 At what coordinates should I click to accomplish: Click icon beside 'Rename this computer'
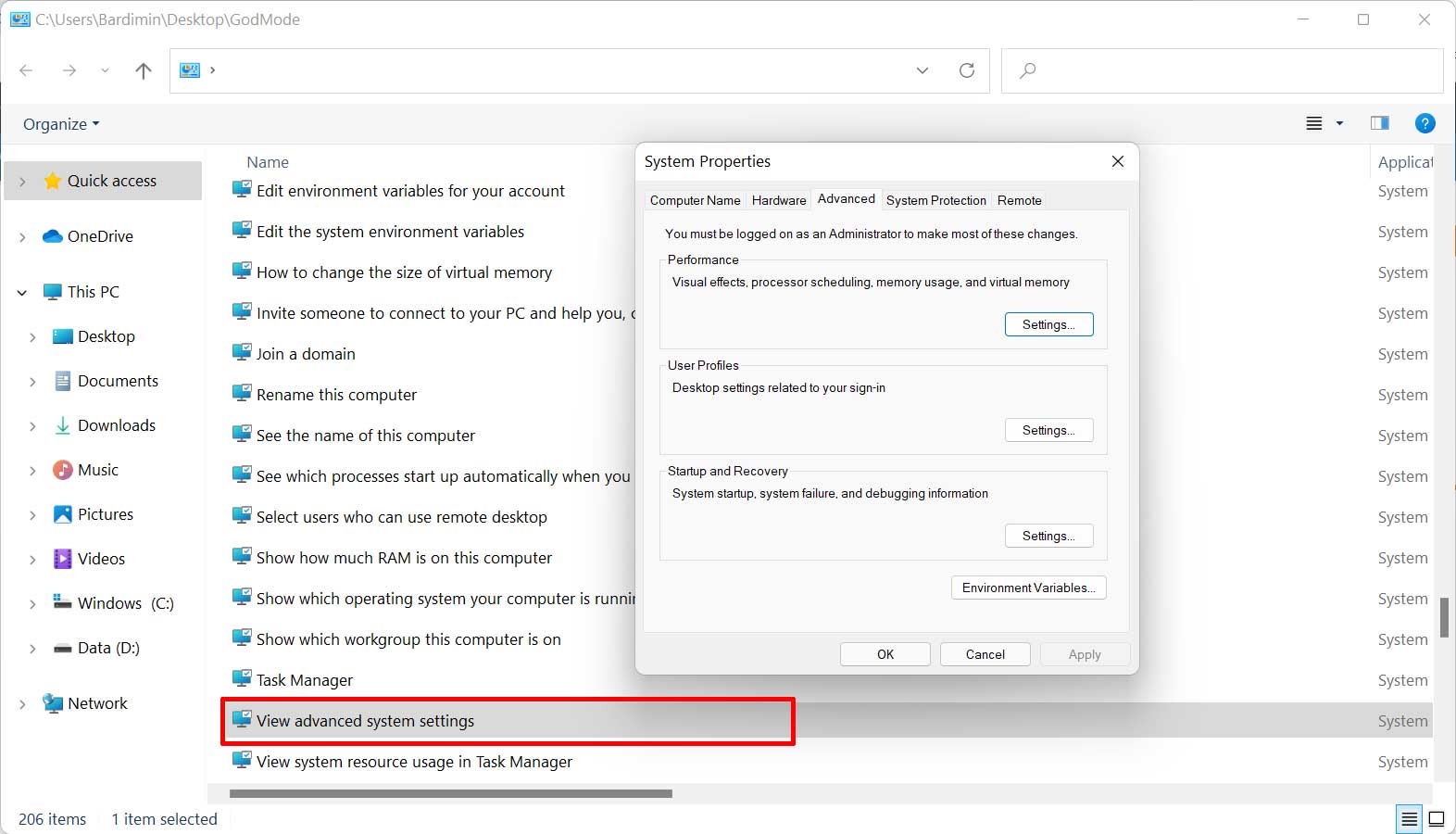point(242,393)
